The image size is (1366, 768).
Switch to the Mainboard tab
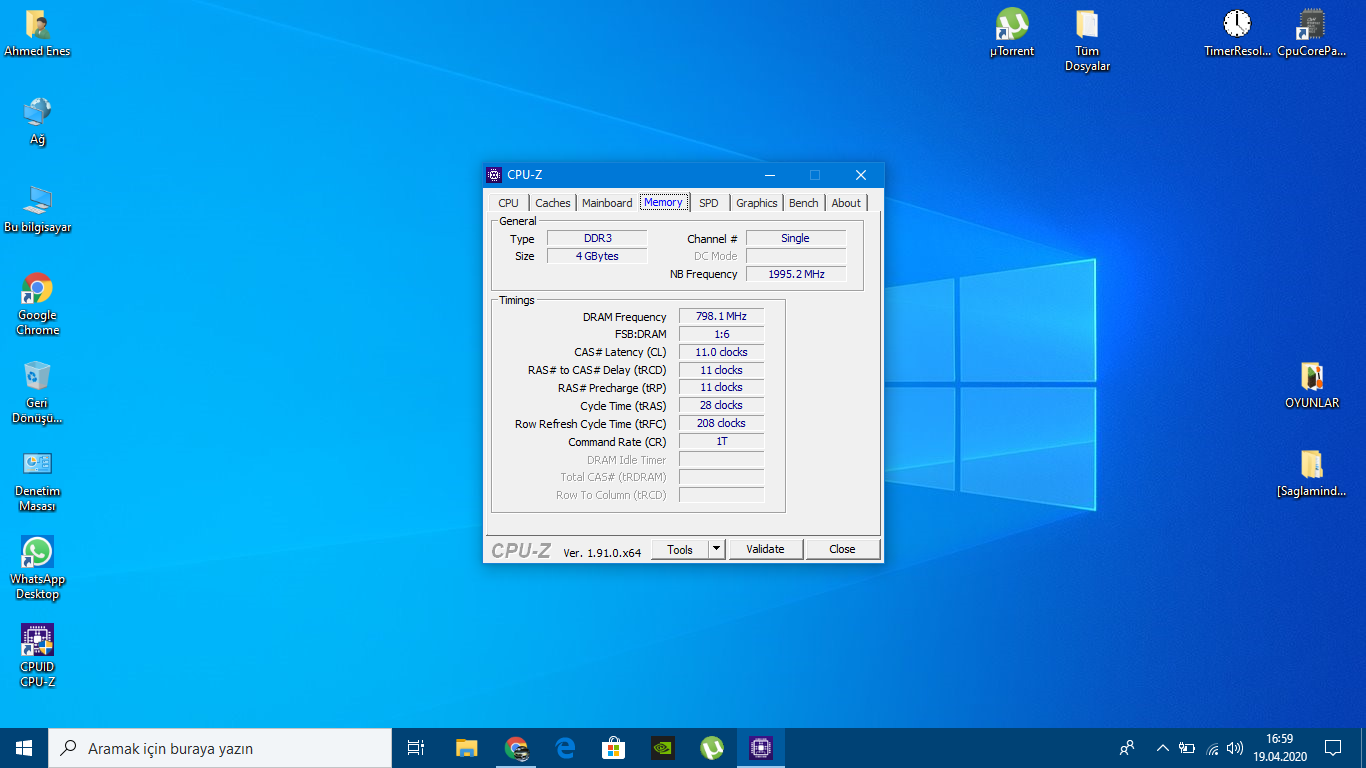pos(607,203)
